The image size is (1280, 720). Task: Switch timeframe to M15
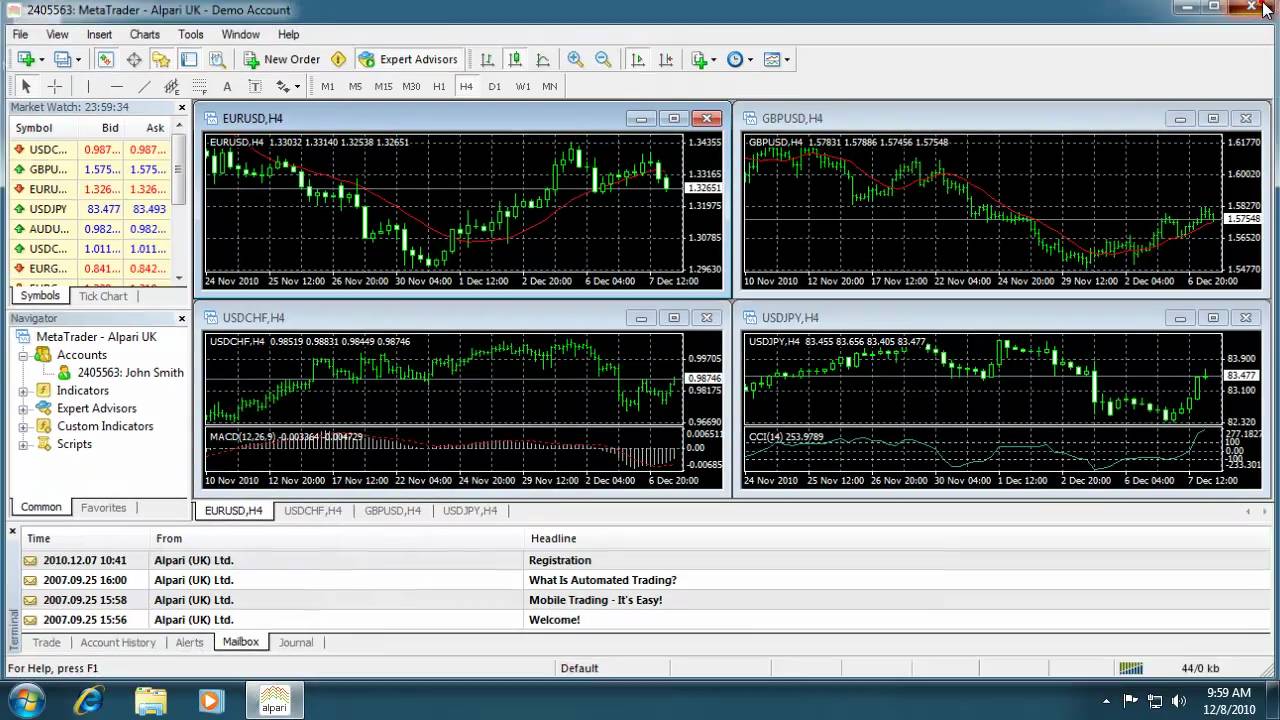point(383,86)
